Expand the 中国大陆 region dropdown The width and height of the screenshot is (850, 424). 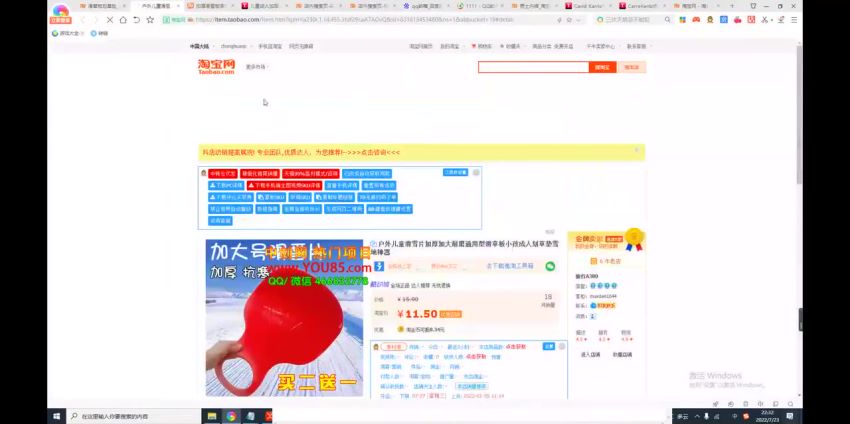(x=201, y=47)
